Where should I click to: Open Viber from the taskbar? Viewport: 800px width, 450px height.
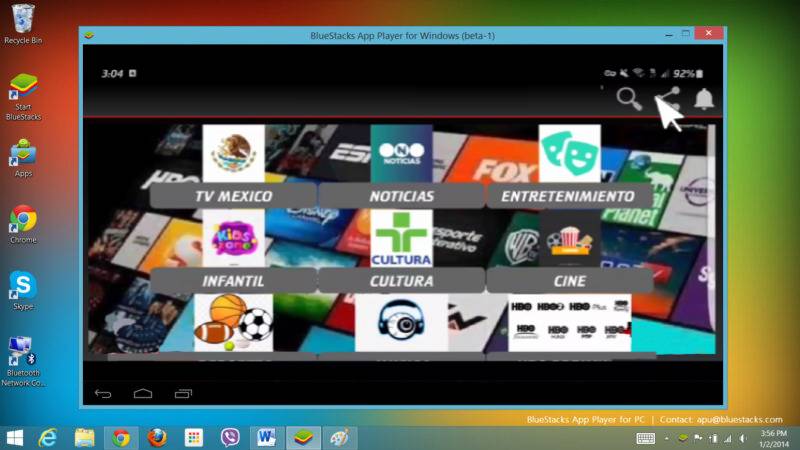[230, 438]
